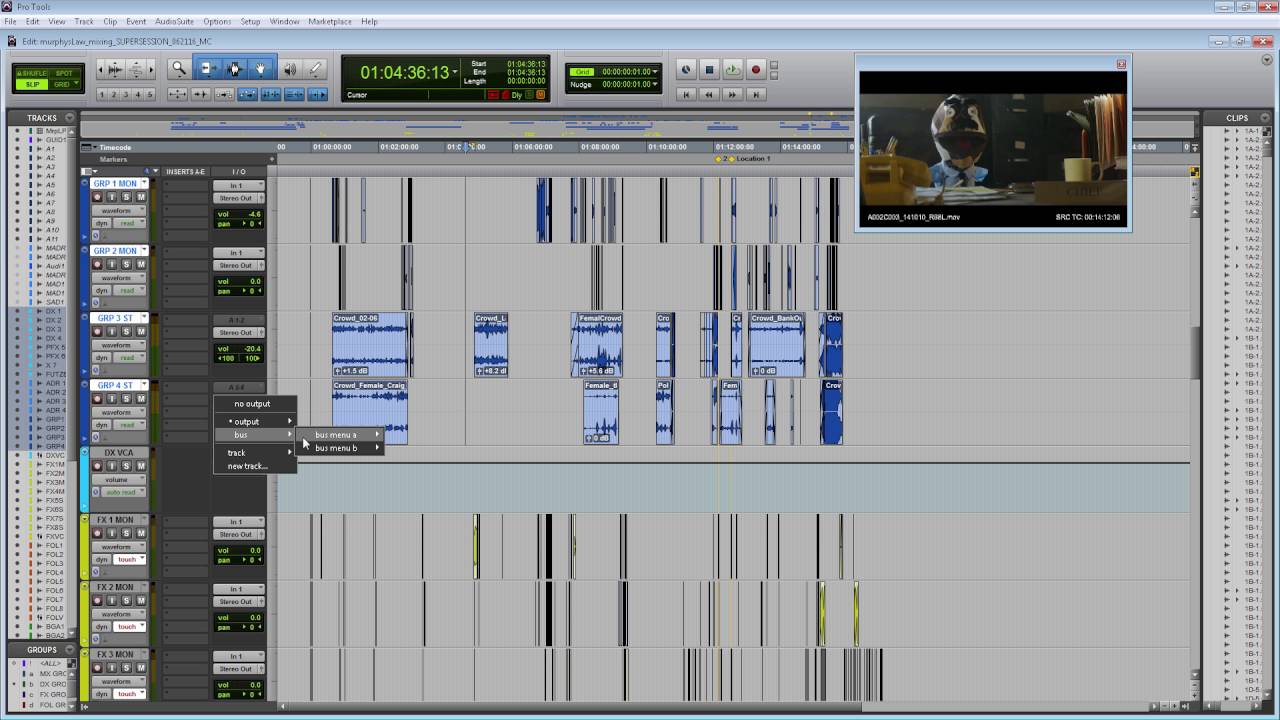1280x720 pixels.
Task: Click the Rewind transport button
Action: (x=709, y=94)
